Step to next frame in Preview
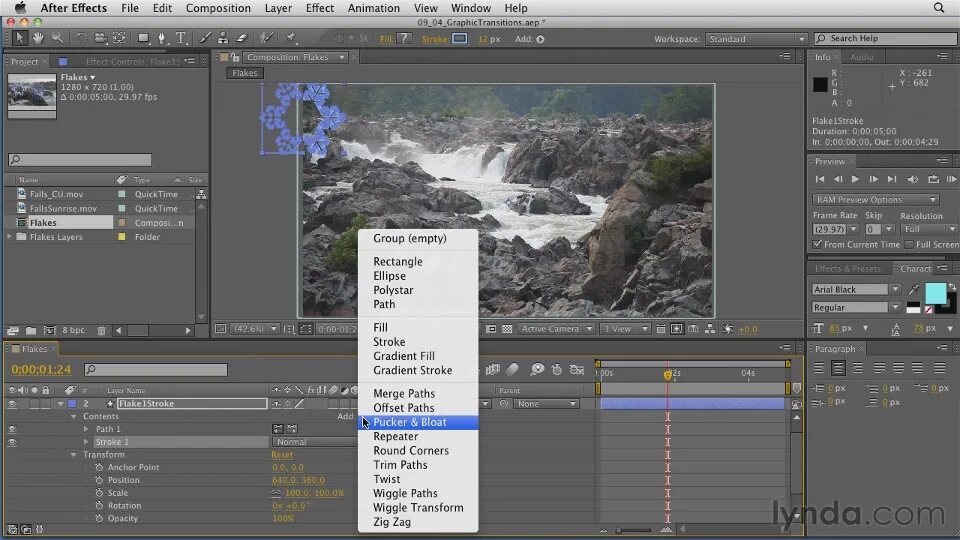This screenshot has height=540, width=960. [x=874, y=179]
